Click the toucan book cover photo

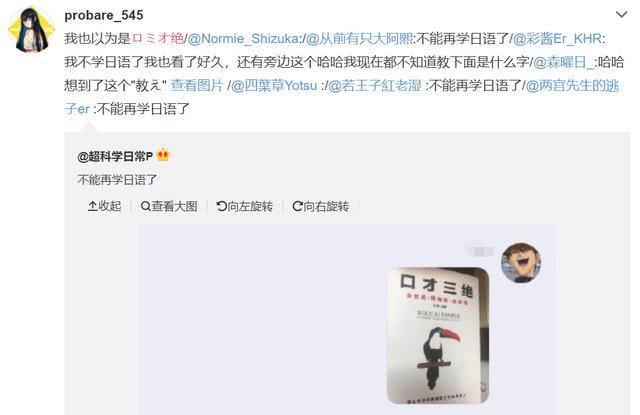438,335
